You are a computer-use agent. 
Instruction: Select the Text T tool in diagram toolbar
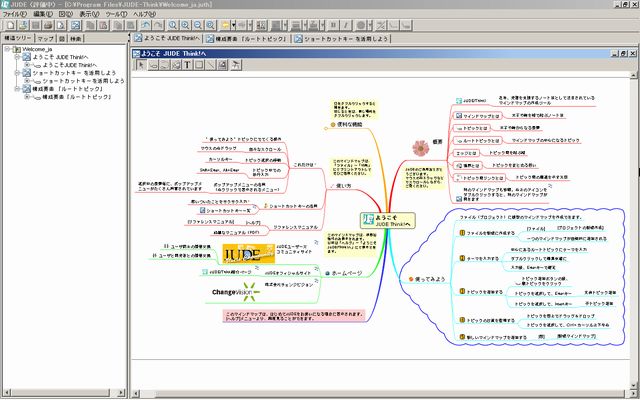pyautogui.click(x=187, y=64)
